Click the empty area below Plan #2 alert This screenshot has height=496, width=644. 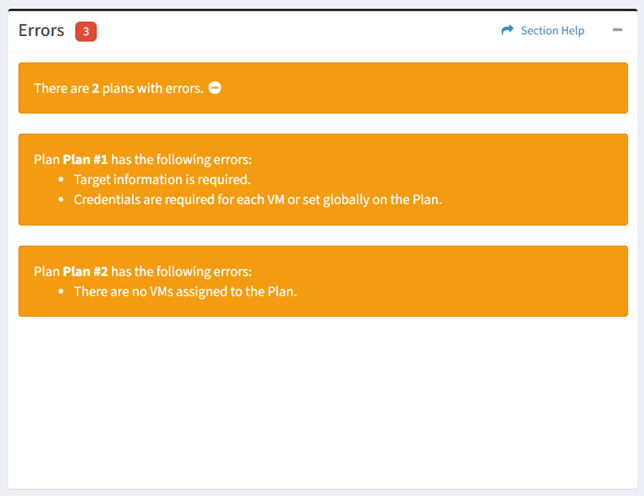click(322, 400)
